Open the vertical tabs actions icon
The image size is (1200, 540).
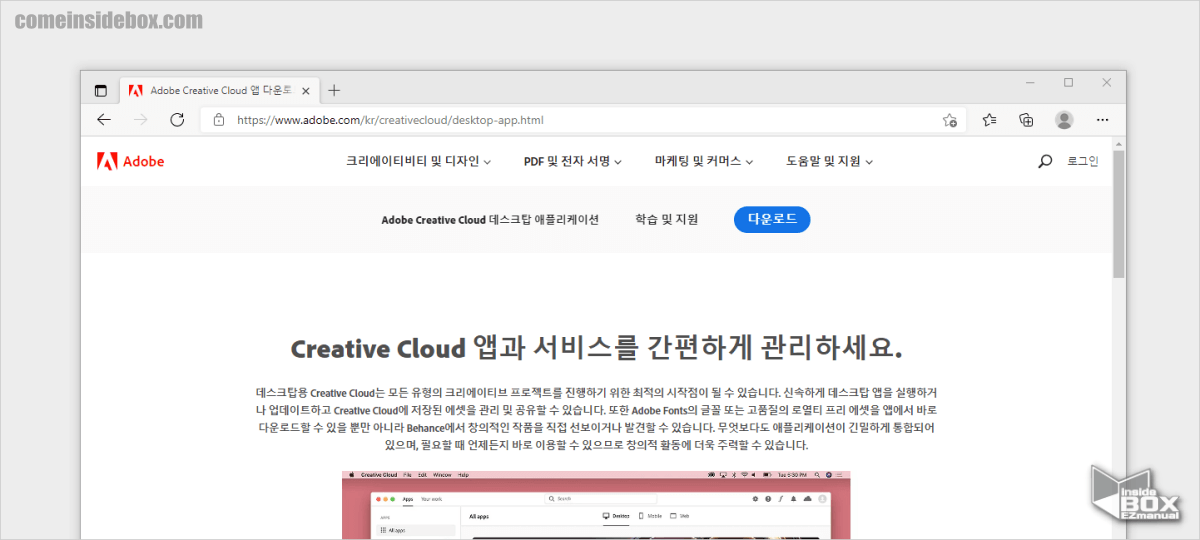(100, 90)
